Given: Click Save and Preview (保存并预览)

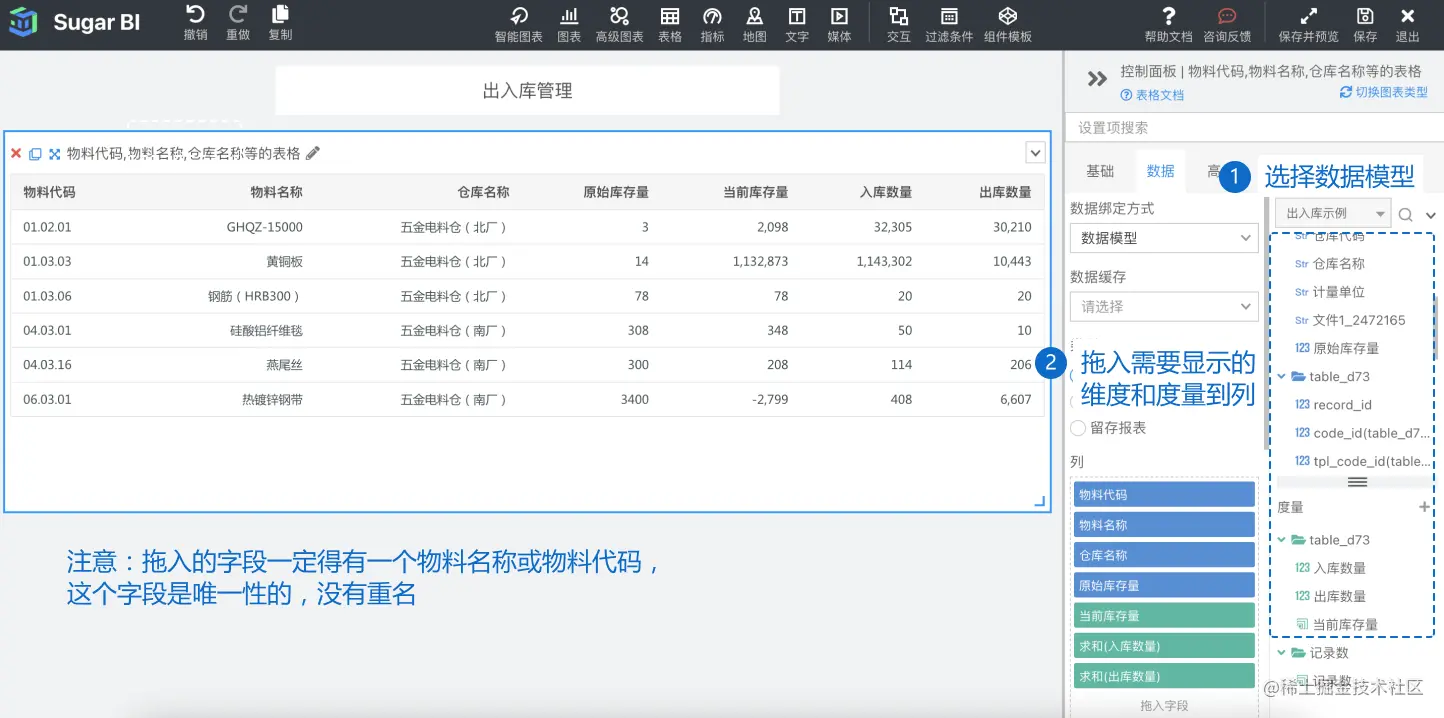Looking at the screenshot, I should (x=1309, y=25).
